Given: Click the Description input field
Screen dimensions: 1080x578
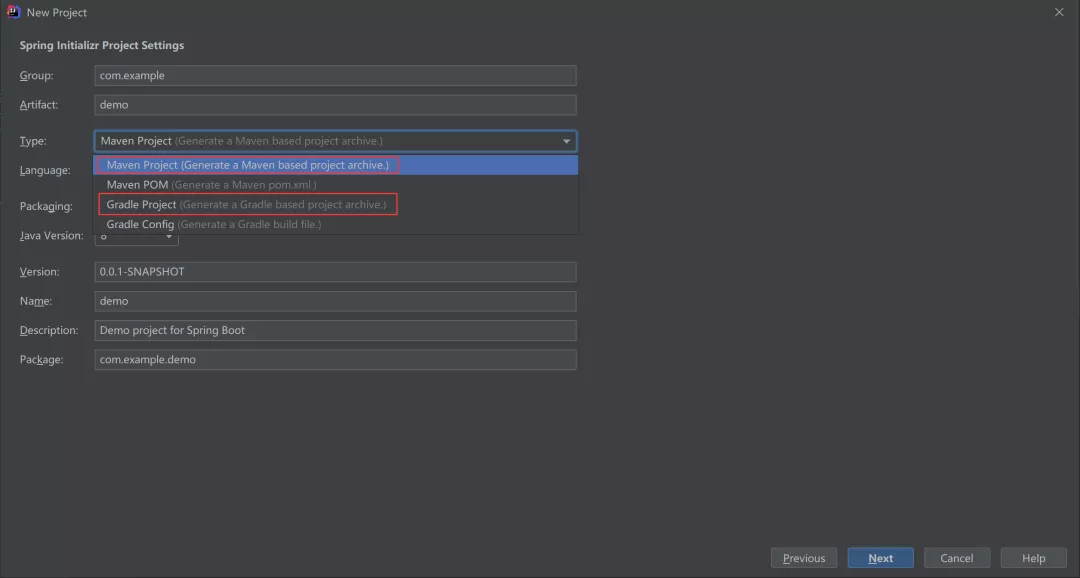Looking at the screenshot, I should 335,330.
